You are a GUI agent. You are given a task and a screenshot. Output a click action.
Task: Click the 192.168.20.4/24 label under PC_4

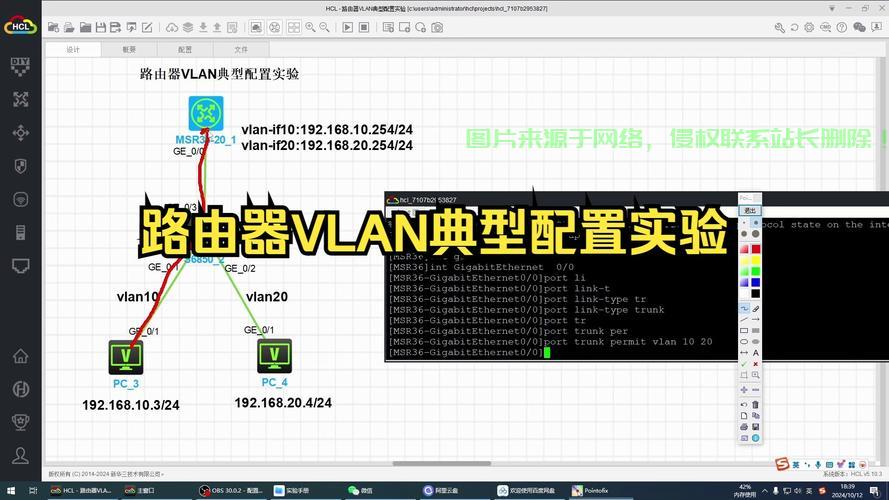click(x=283, y=403)
